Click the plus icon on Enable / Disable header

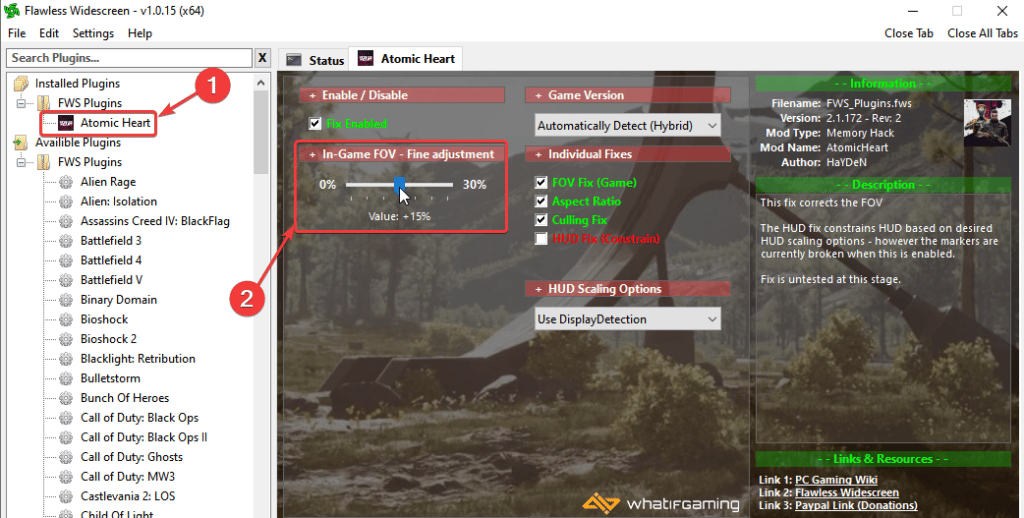[x=312, y=95]
